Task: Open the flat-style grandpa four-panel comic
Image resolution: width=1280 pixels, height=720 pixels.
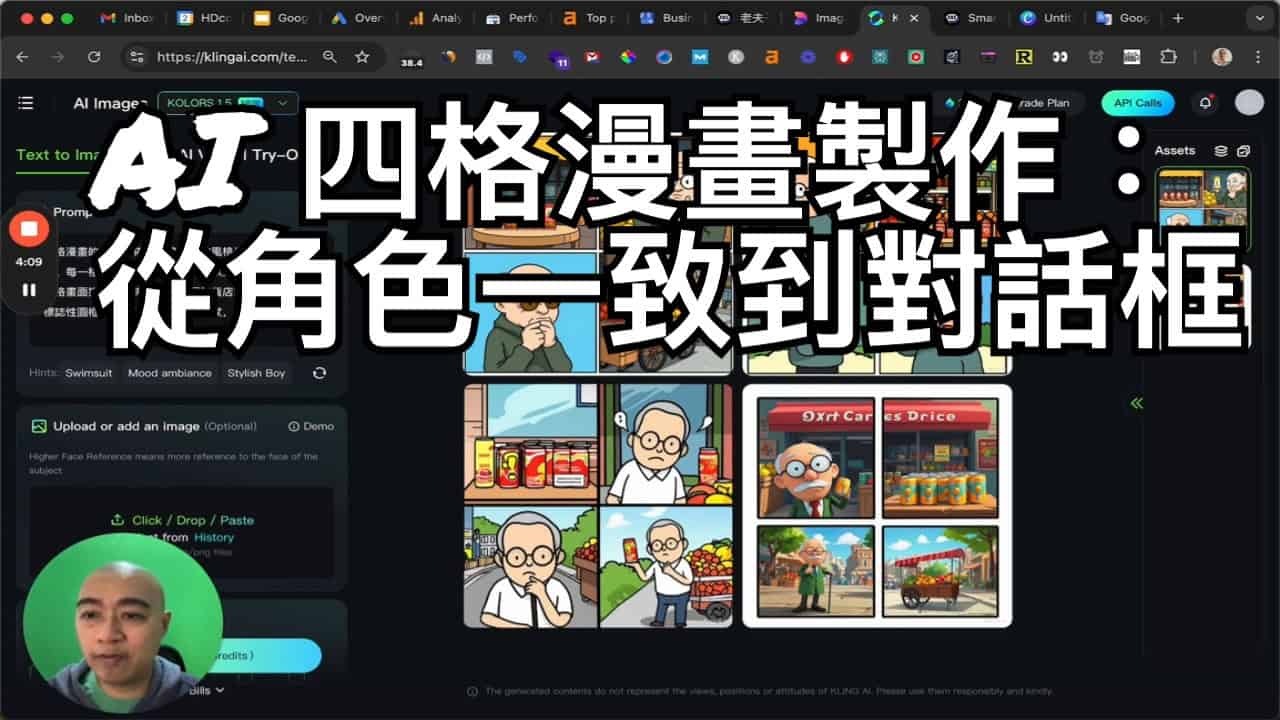Action: [598, 505]
